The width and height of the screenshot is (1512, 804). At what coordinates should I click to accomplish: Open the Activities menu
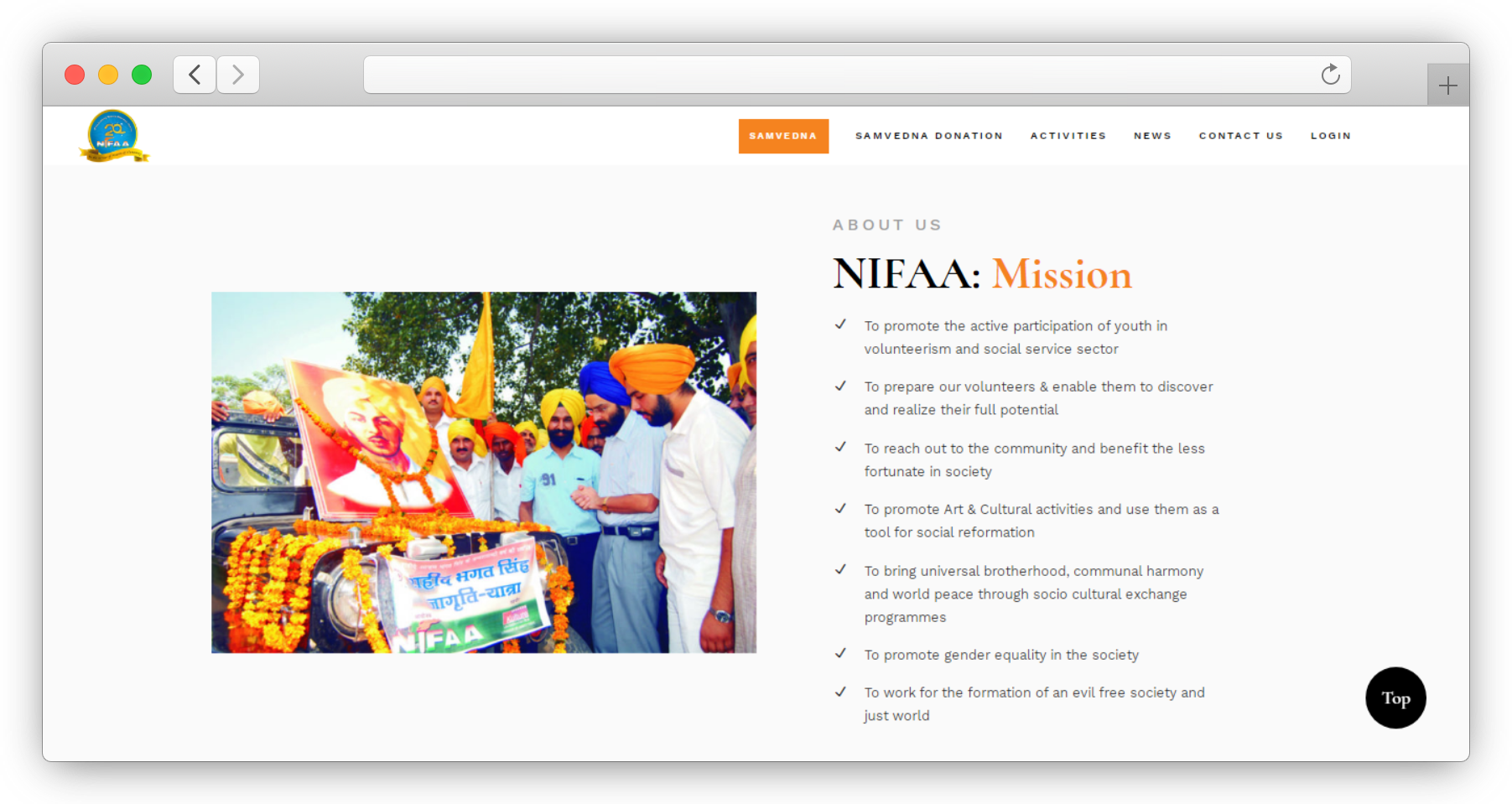(x=1068, y=136)
